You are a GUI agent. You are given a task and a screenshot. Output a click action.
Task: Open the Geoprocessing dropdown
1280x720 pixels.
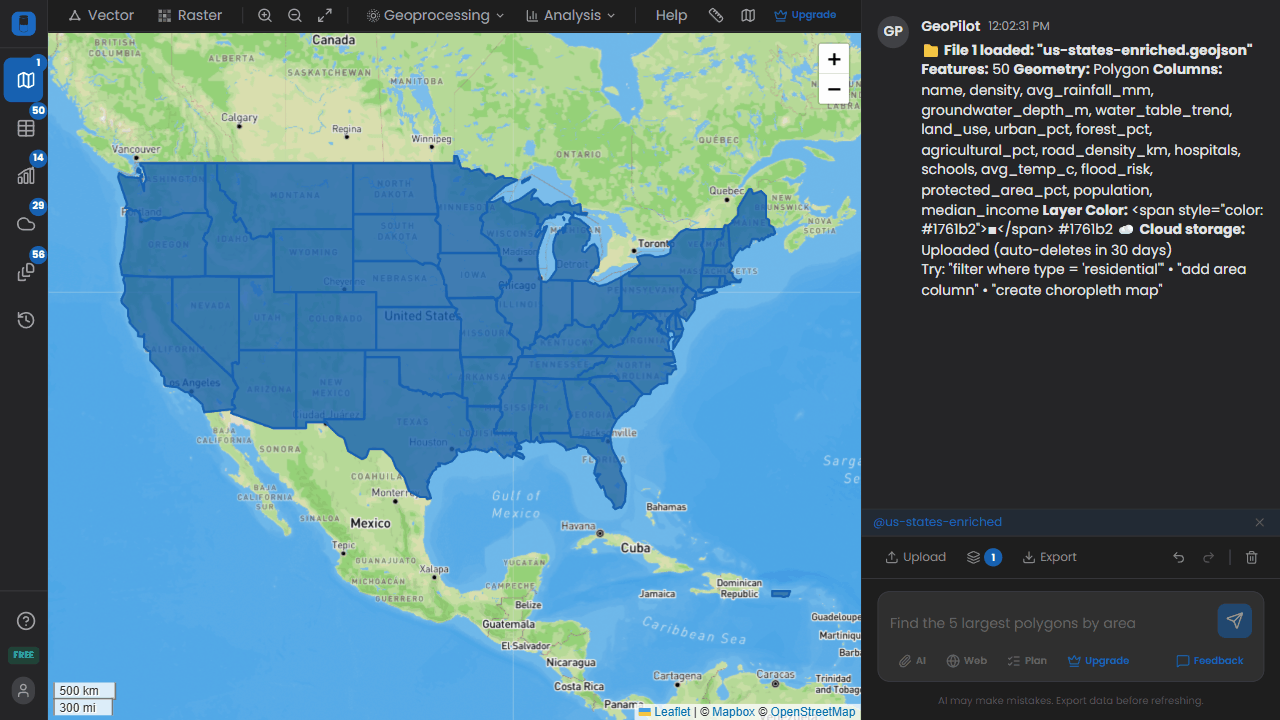[x=434, y=15]
